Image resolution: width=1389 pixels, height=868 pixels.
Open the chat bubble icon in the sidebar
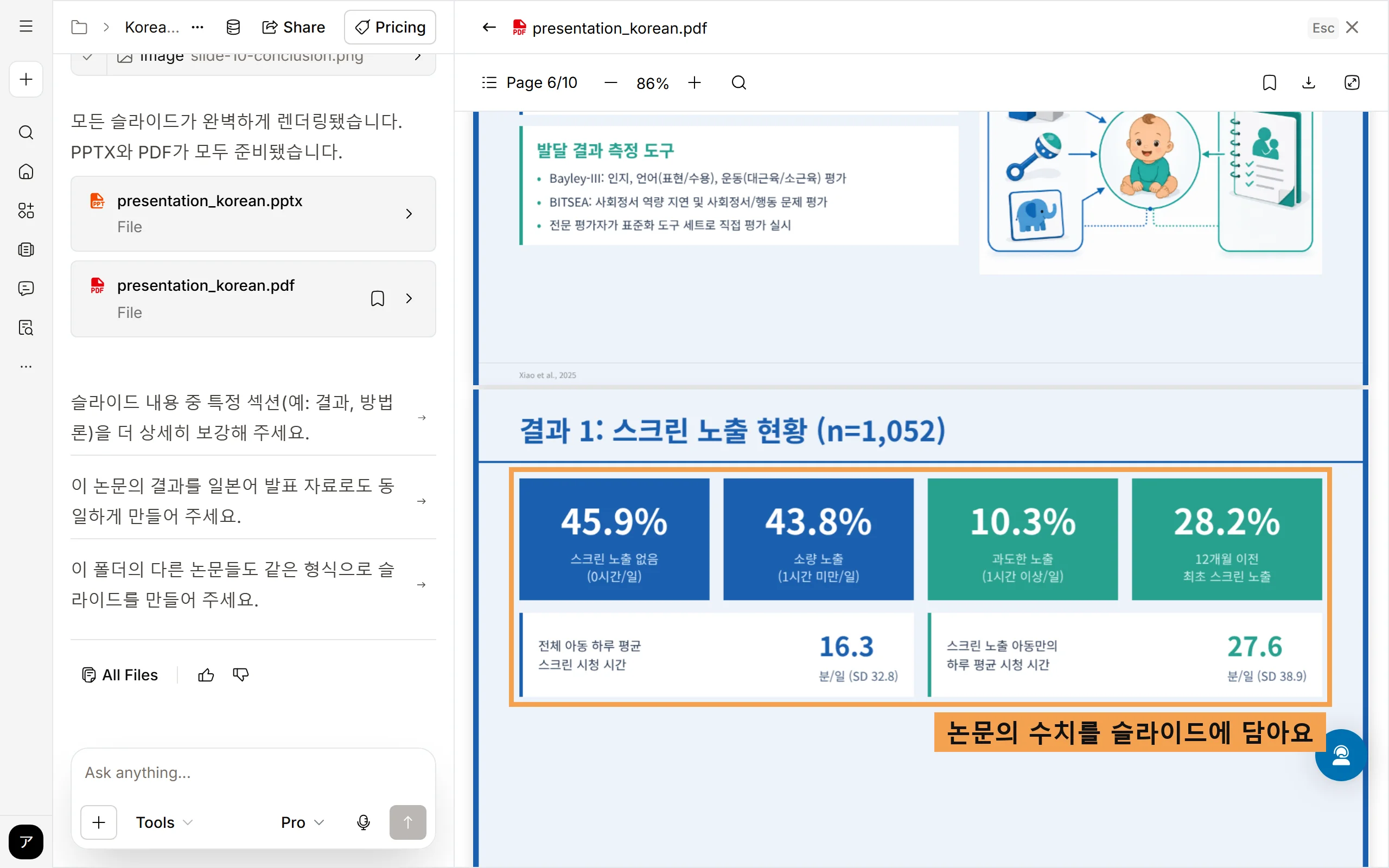(x=26, y=288)
